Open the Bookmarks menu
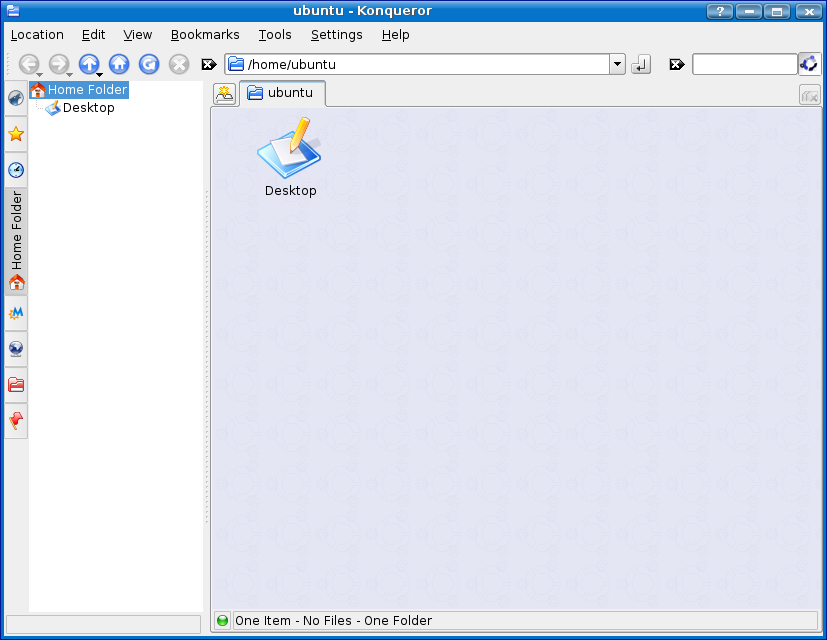 pyautogui.click(x=205, y=34)
